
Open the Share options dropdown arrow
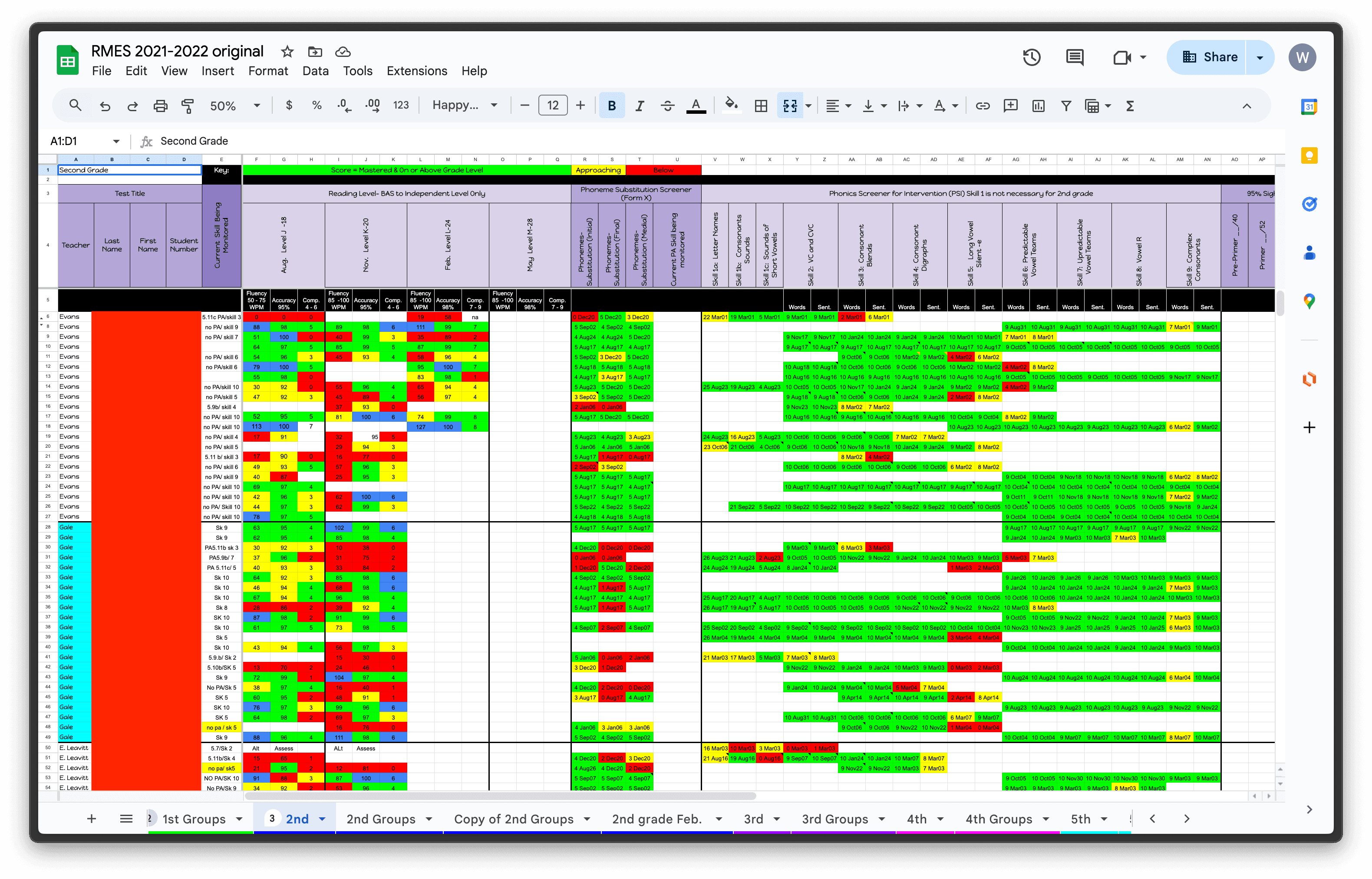[x=1260, y=57]
